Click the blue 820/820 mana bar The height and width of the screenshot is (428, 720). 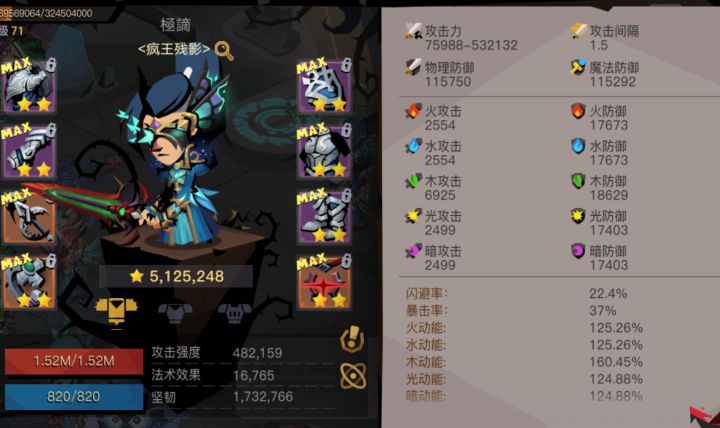click(x=74, y=396)
